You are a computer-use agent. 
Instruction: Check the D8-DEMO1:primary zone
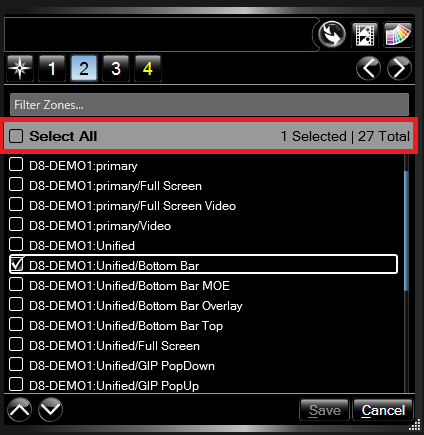pos(16,164)
